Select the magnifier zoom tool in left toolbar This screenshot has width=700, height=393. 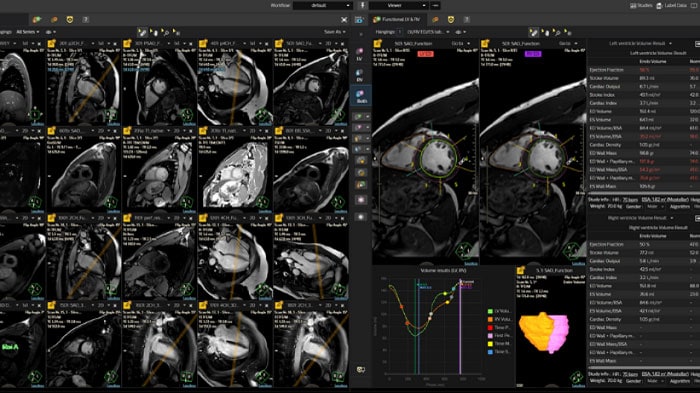[166, 32]
